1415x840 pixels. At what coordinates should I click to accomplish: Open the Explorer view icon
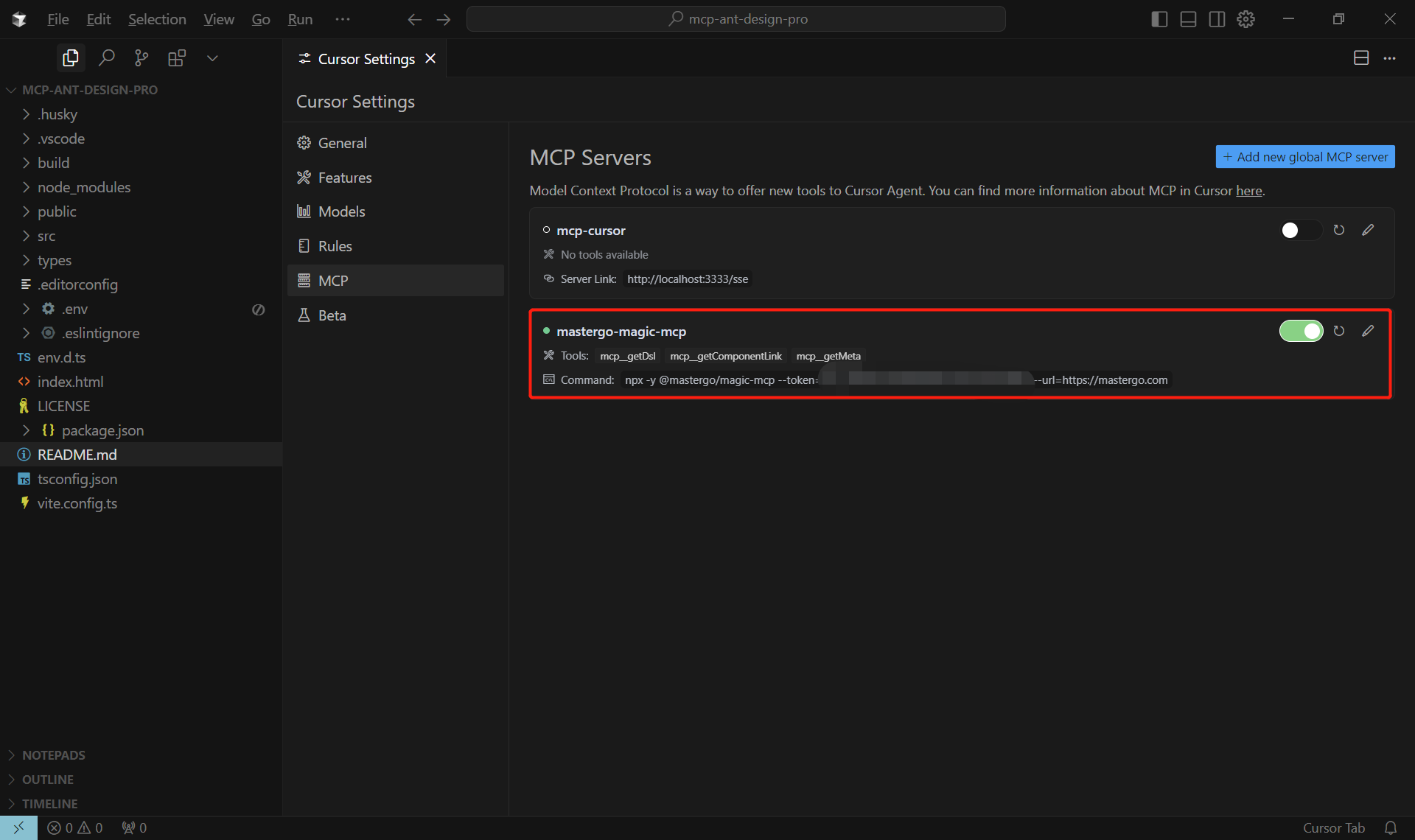[71, 58]
